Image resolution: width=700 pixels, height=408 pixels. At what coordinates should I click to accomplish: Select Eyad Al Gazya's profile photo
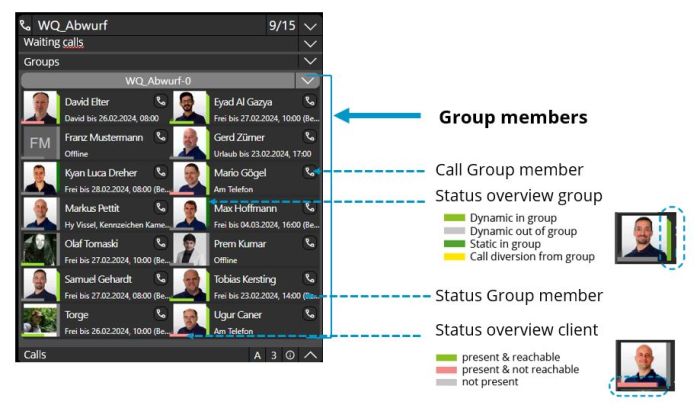[x=190, y=108]
